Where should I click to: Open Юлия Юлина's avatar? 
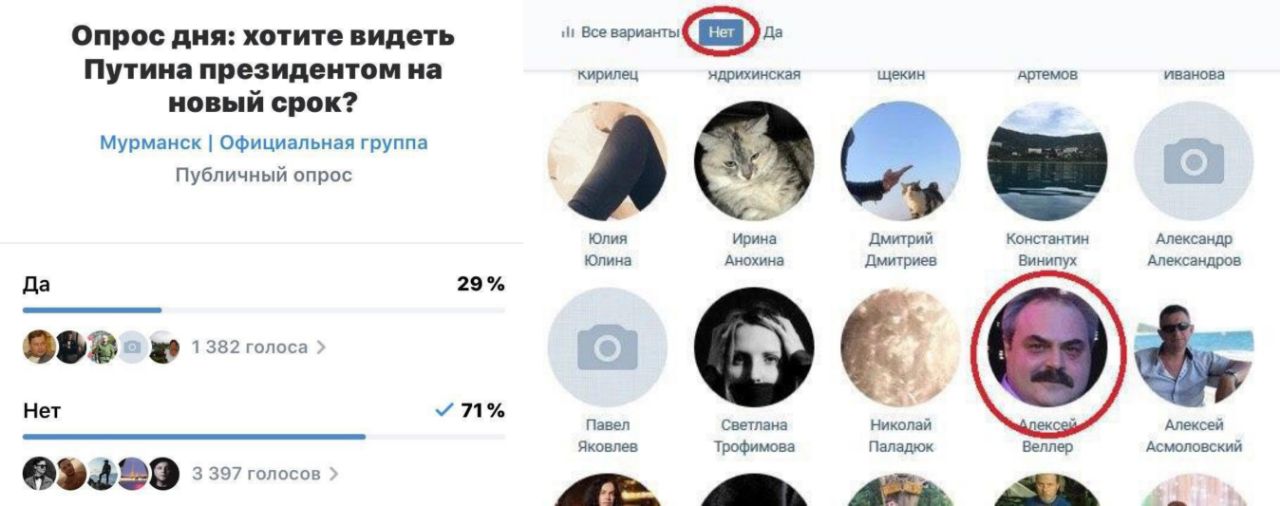[607, 160]
